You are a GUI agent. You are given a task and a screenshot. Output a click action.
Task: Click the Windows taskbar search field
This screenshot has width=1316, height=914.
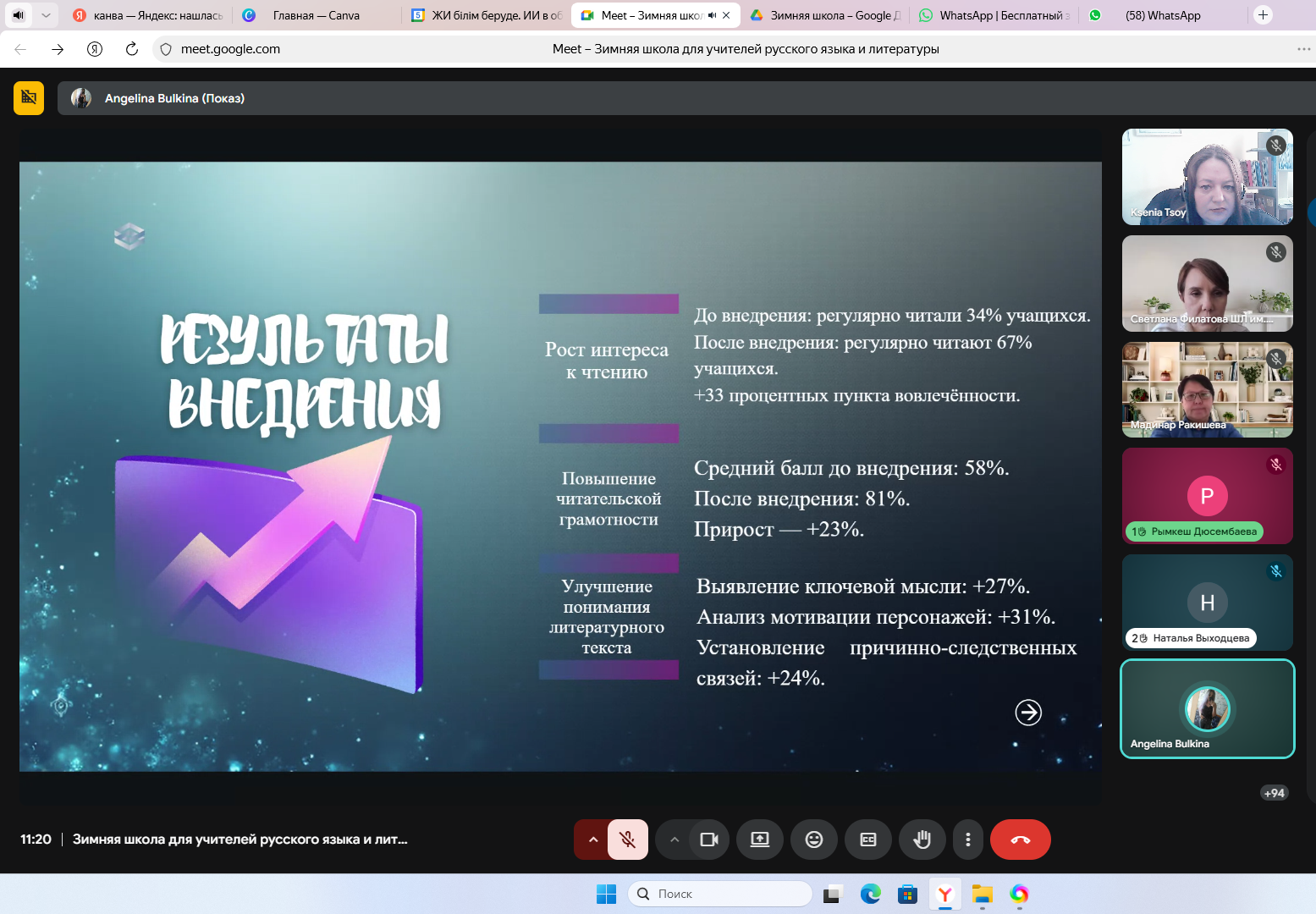pos(719,894)
